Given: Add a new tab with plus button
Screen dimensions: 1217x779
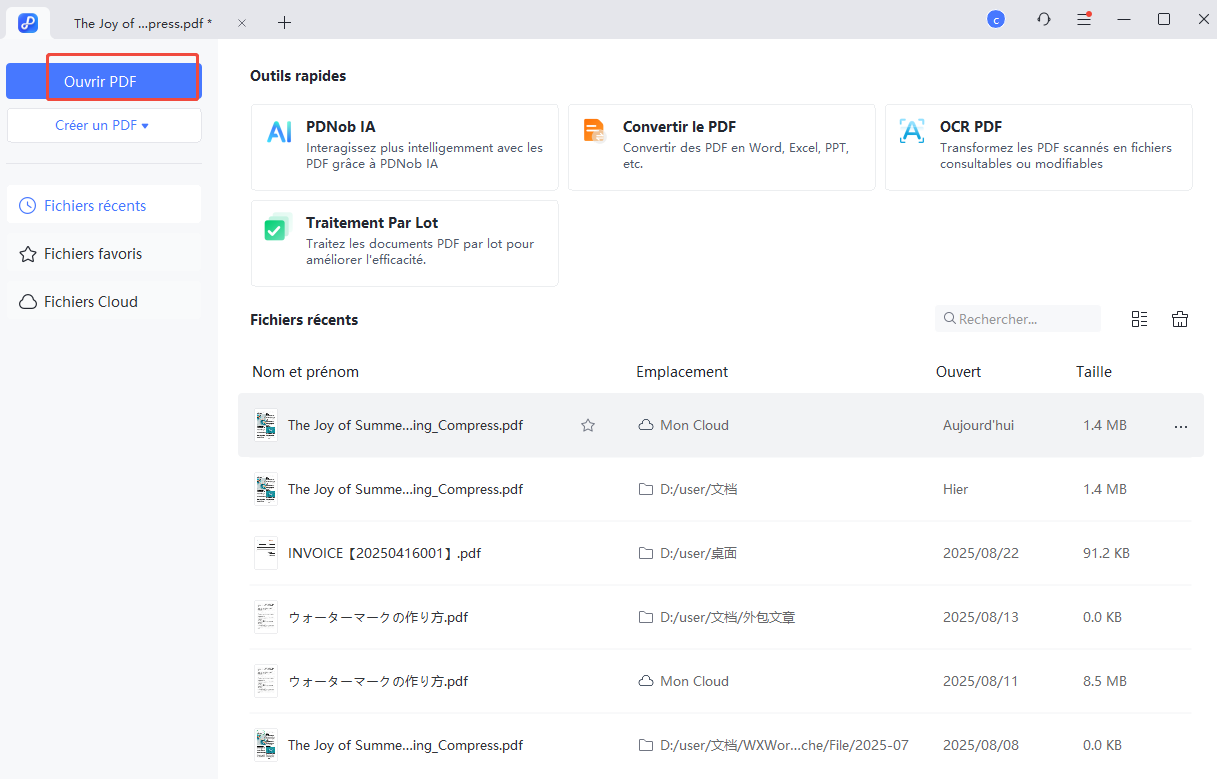Looking at the screenshot, I should (285, 22).
